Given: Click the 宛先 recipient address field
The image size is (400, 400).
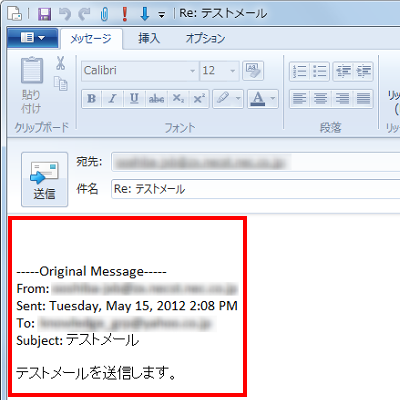Looking at the screenshot, I should 256,162.
